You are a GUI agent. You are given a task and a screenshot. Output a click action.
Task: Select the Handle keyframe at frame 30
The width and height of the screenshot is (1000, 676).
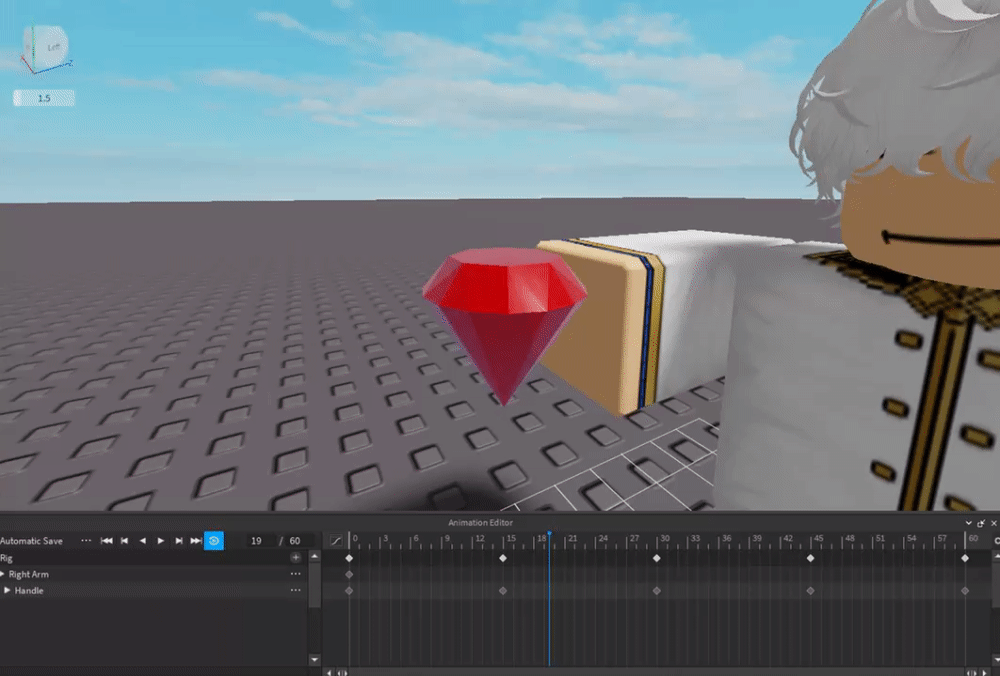(656, 591)
